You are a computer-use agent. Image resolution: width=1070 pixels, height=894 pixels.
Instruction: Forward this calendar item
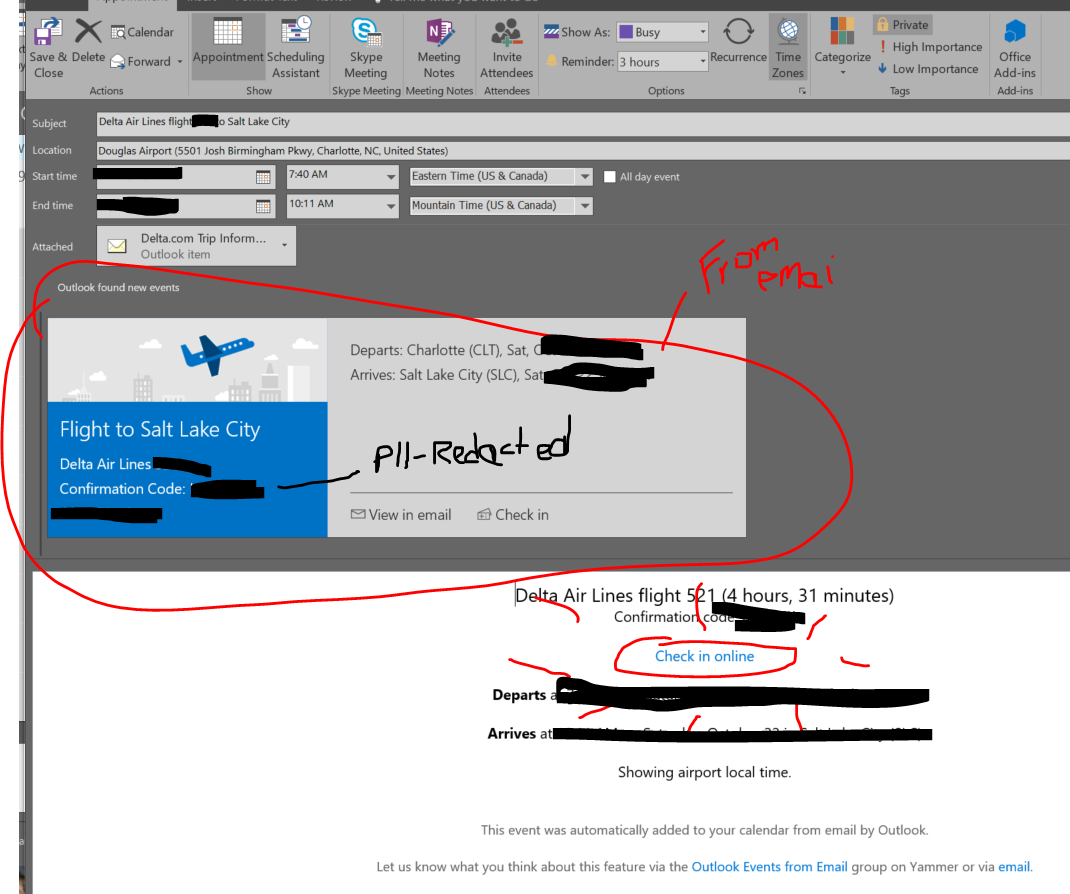point(141,61)
